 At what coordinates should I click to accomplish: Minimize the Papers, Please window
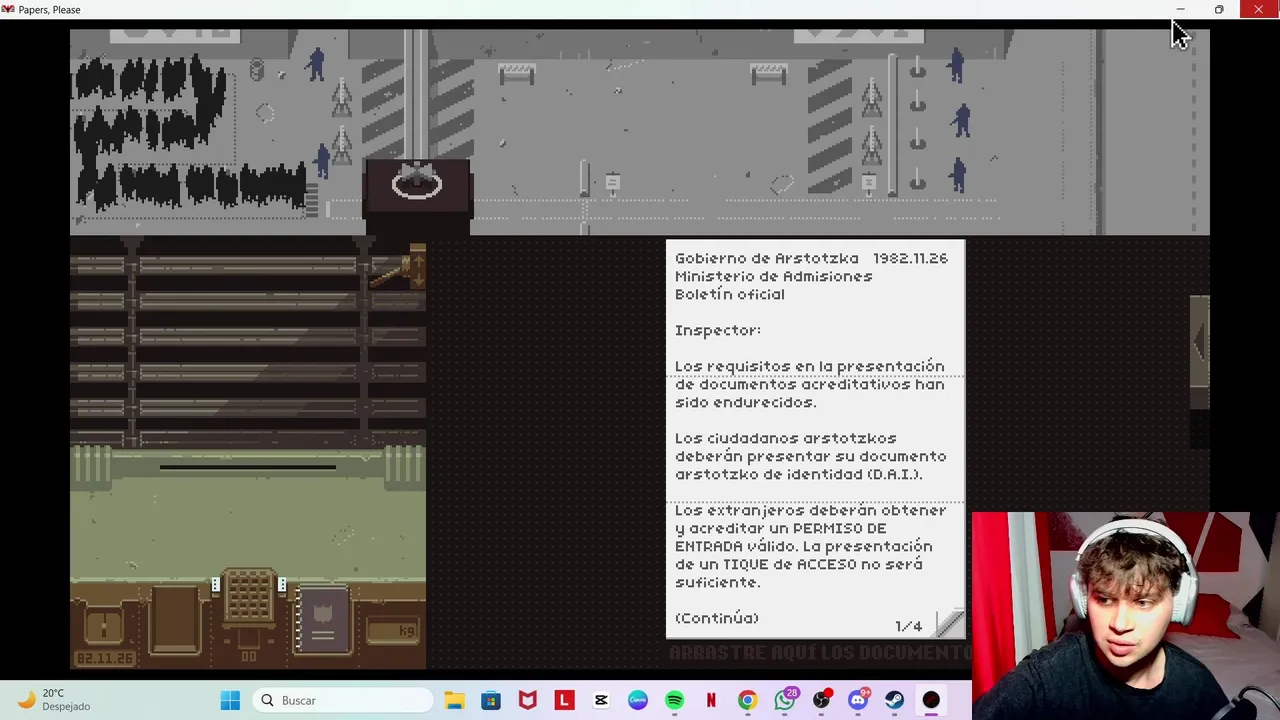pyautogui.click(x=1180, y=10)
